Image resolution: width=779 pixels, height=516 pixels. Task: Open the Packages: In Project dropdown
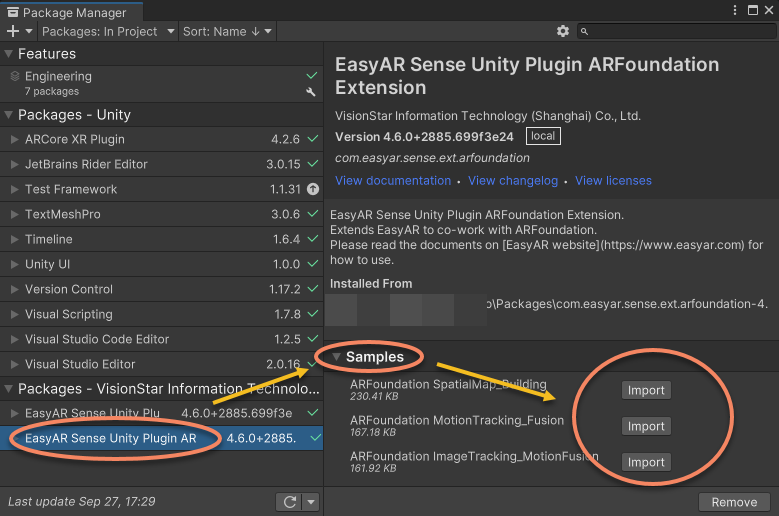click(108, 31)
